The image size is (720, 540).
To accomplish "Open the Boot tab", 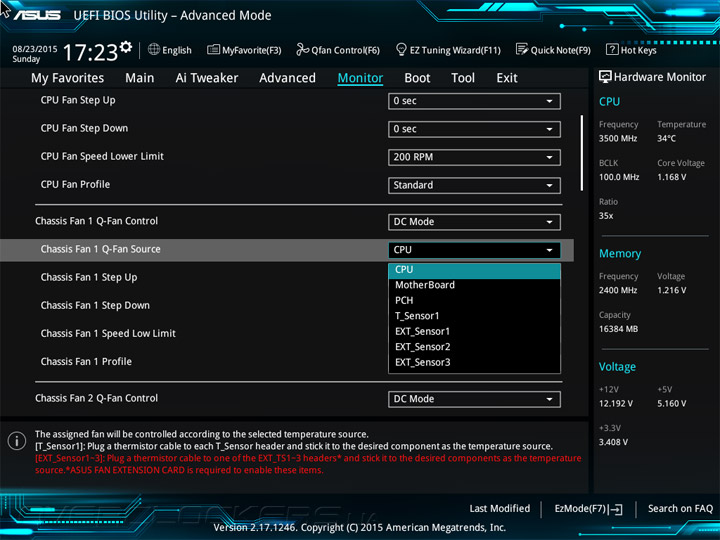I will pos(417,78).
